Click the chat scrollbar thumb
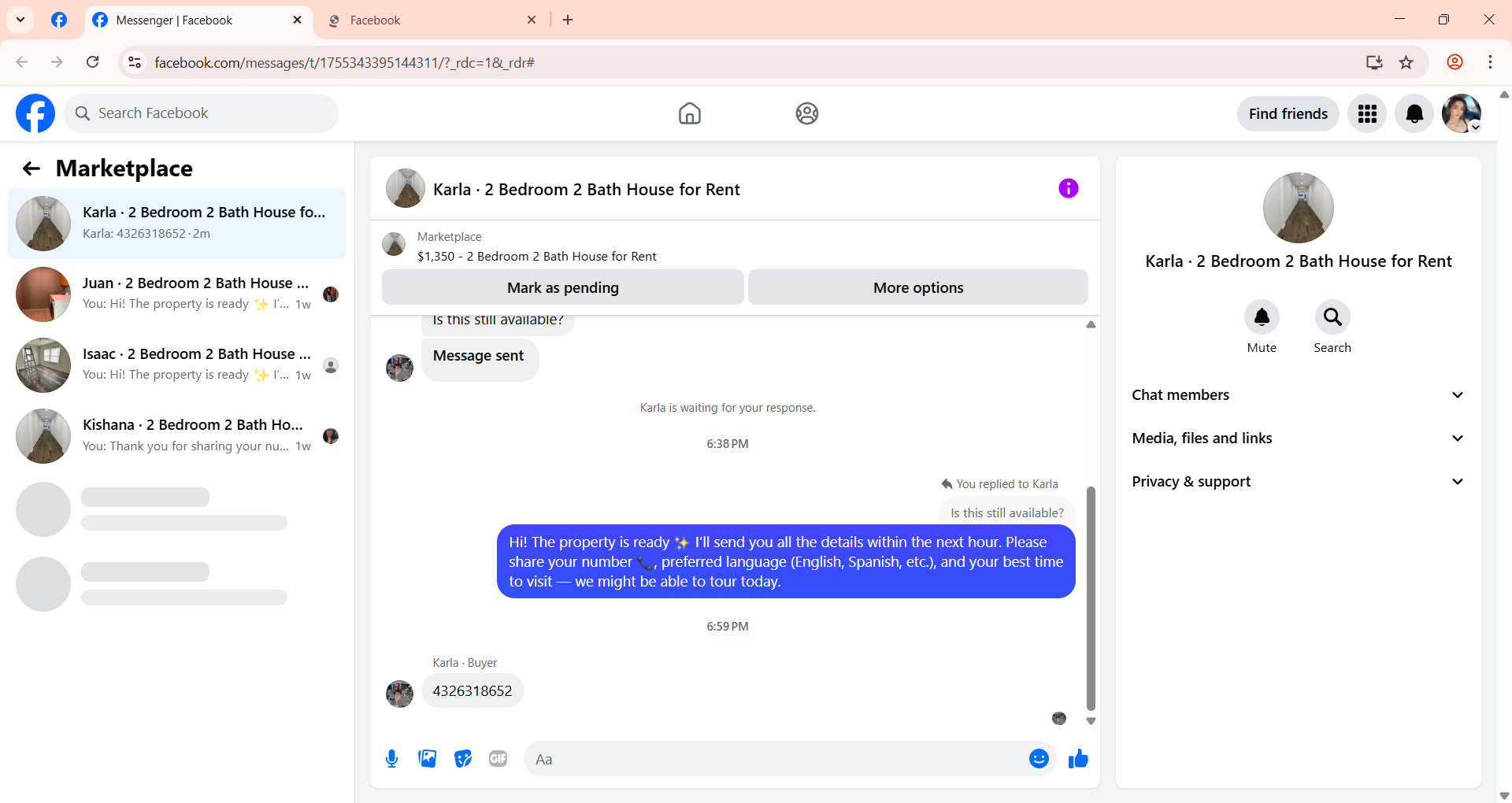The width and height of the screenshot is (1512, 803). click(1091, 598)
